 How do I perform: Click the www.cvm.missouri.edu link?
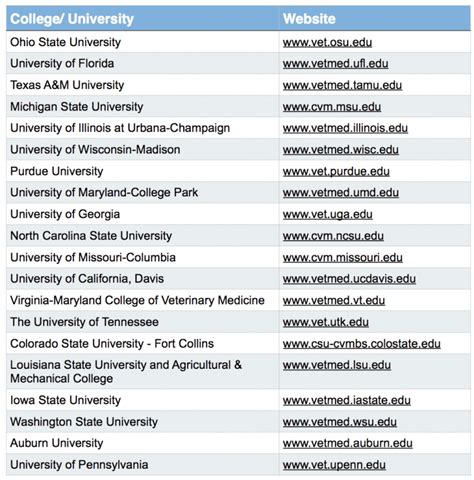click(343, 258)
